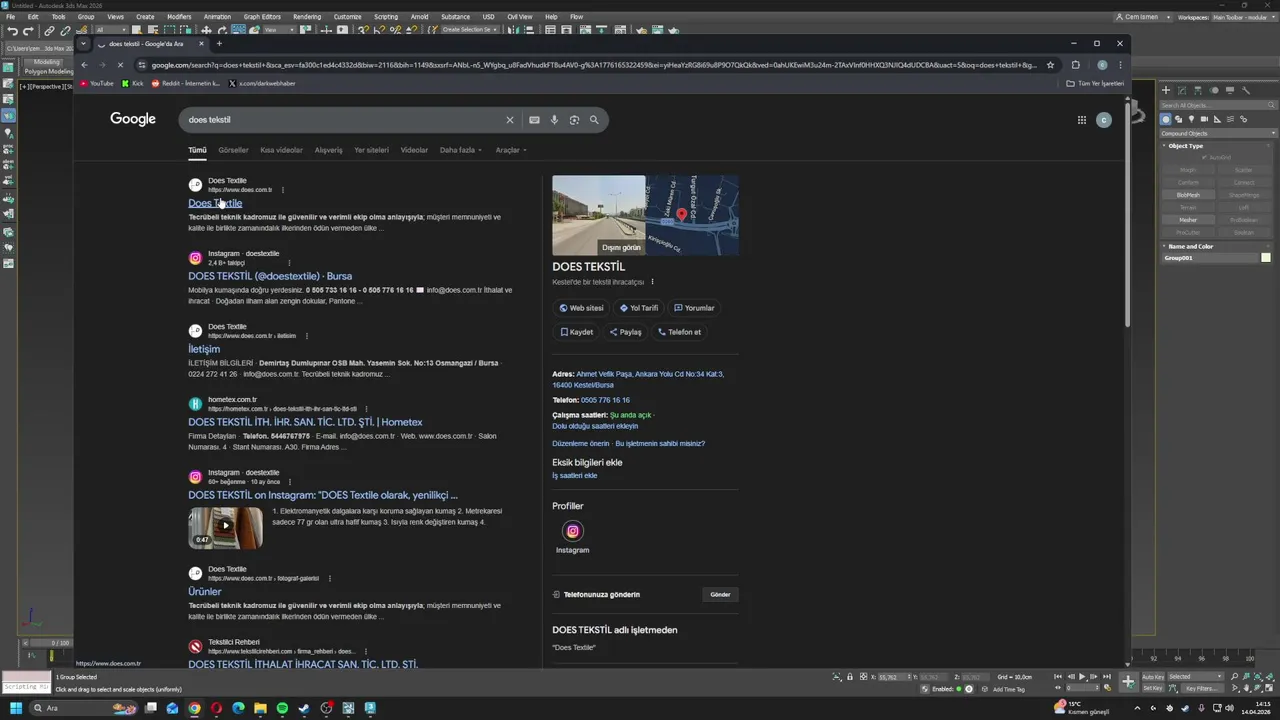The image size is (1280, 720).
Task: Click the Key Filters button
Action: tap(1200, 689)
